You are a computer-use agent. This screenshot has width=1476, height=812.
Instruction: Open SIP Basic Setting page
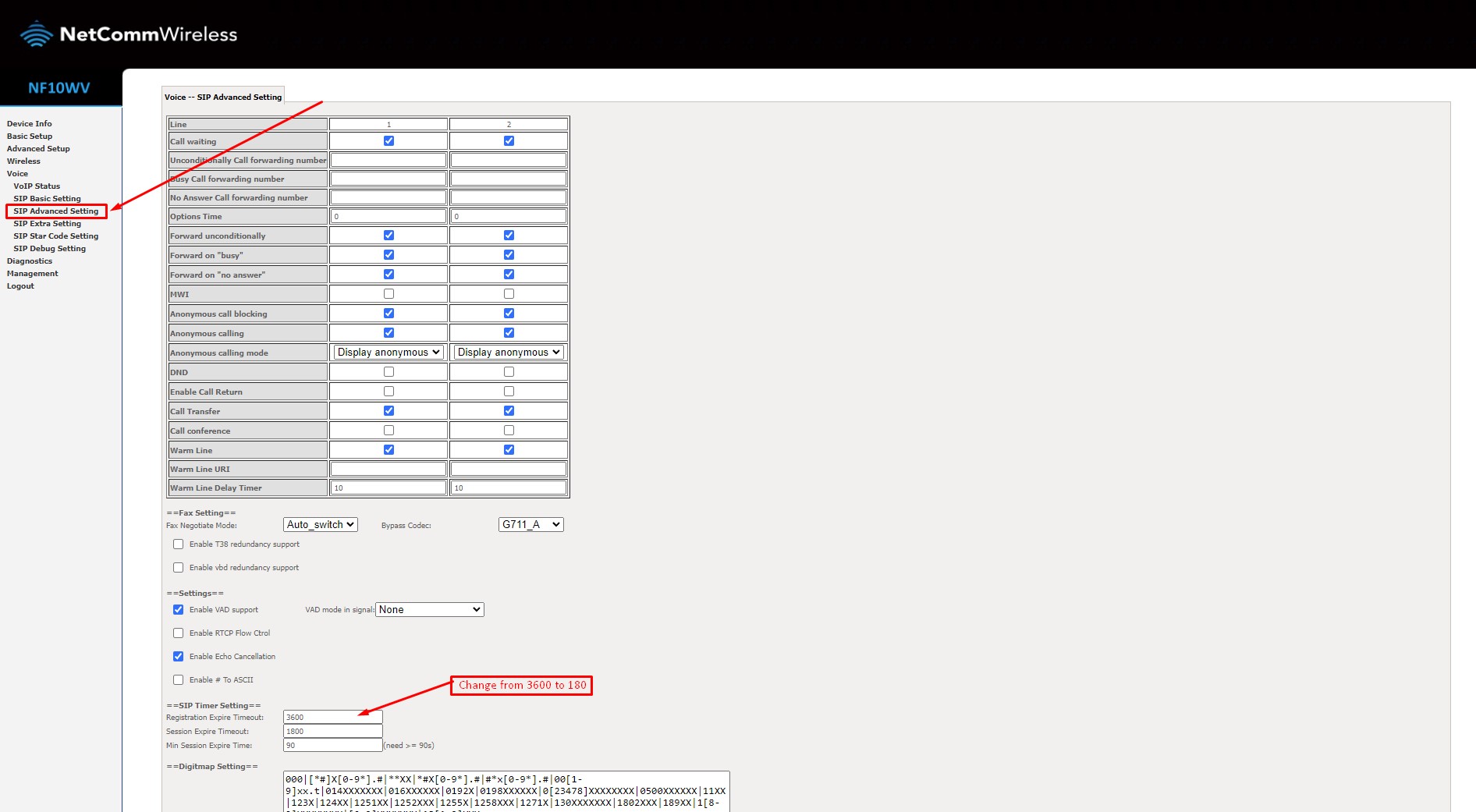[x=47, y=198]
